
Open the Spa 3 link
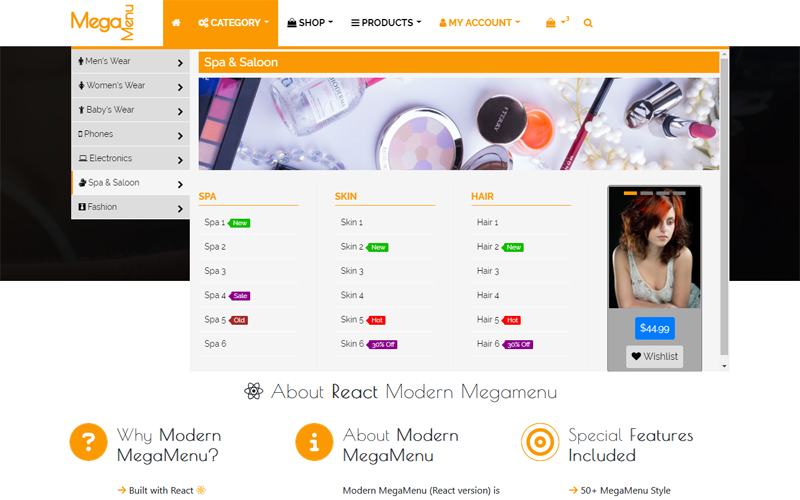tap(215, 271)
